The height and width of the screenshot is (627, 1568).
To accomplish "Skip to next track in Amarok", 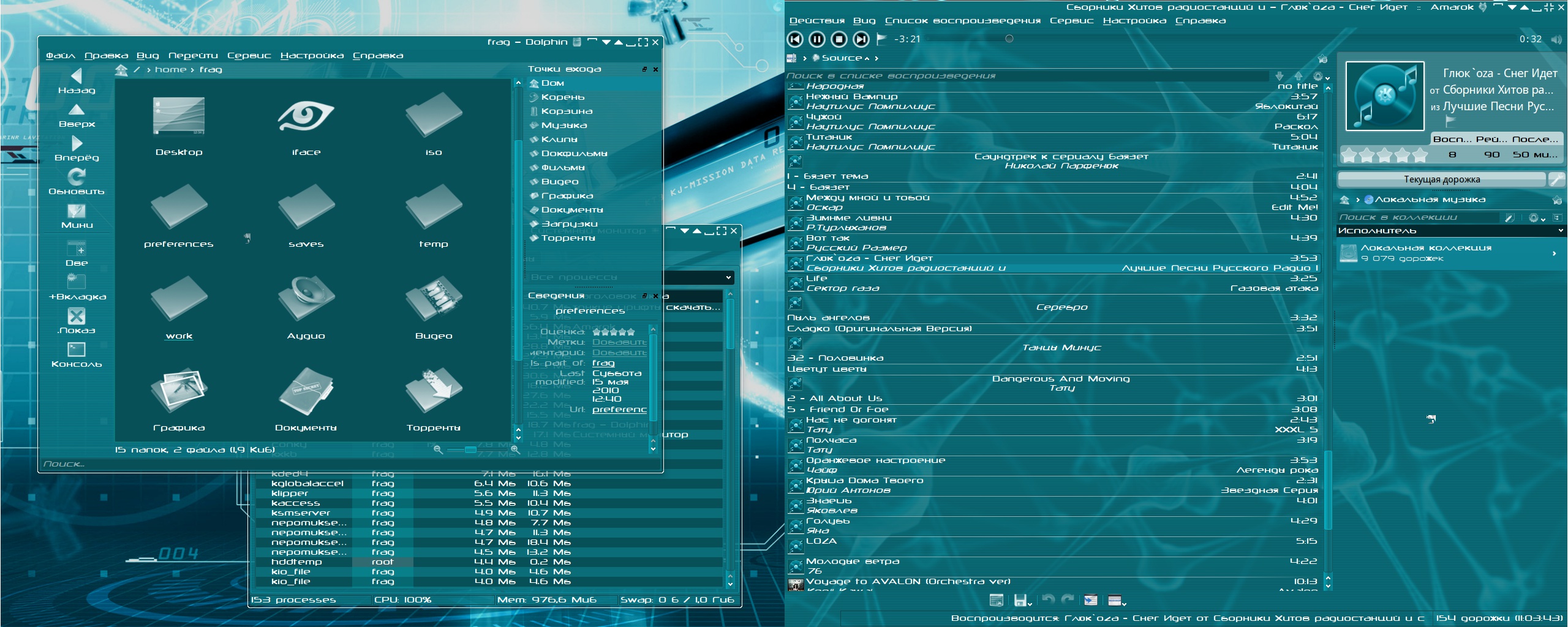I will click(x=861, y=39).
